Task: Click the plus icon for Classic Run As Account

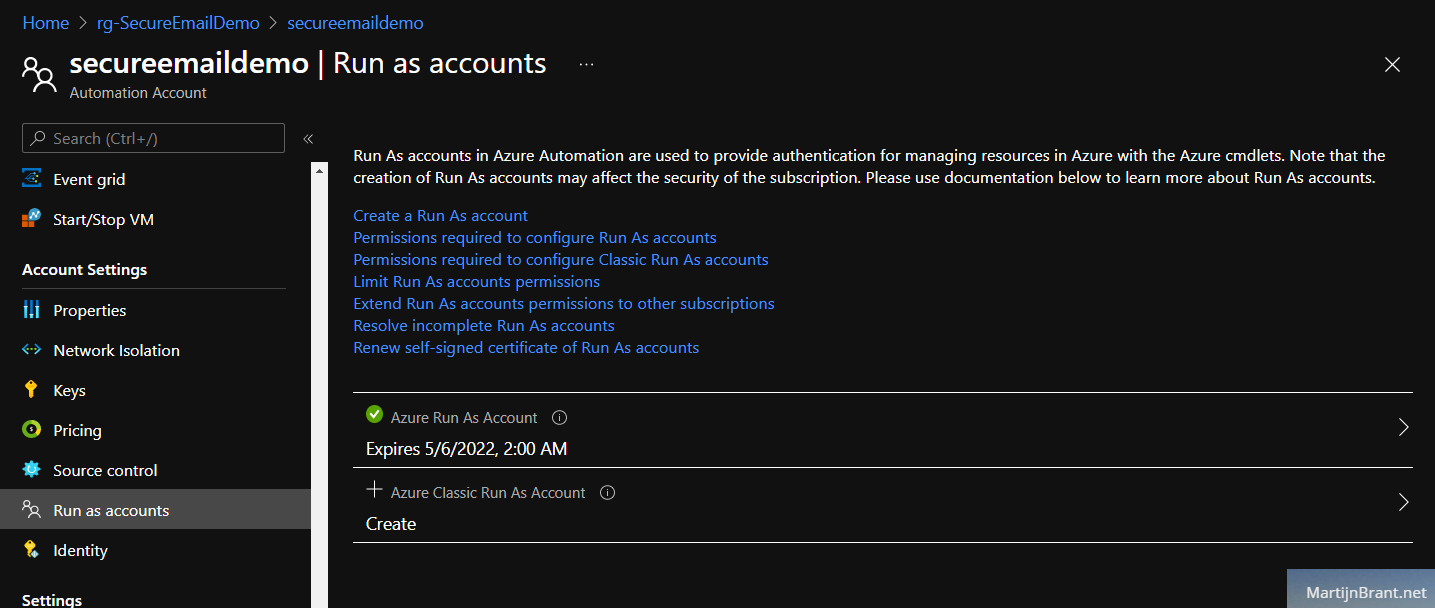Action: click(x=375, y=489)
